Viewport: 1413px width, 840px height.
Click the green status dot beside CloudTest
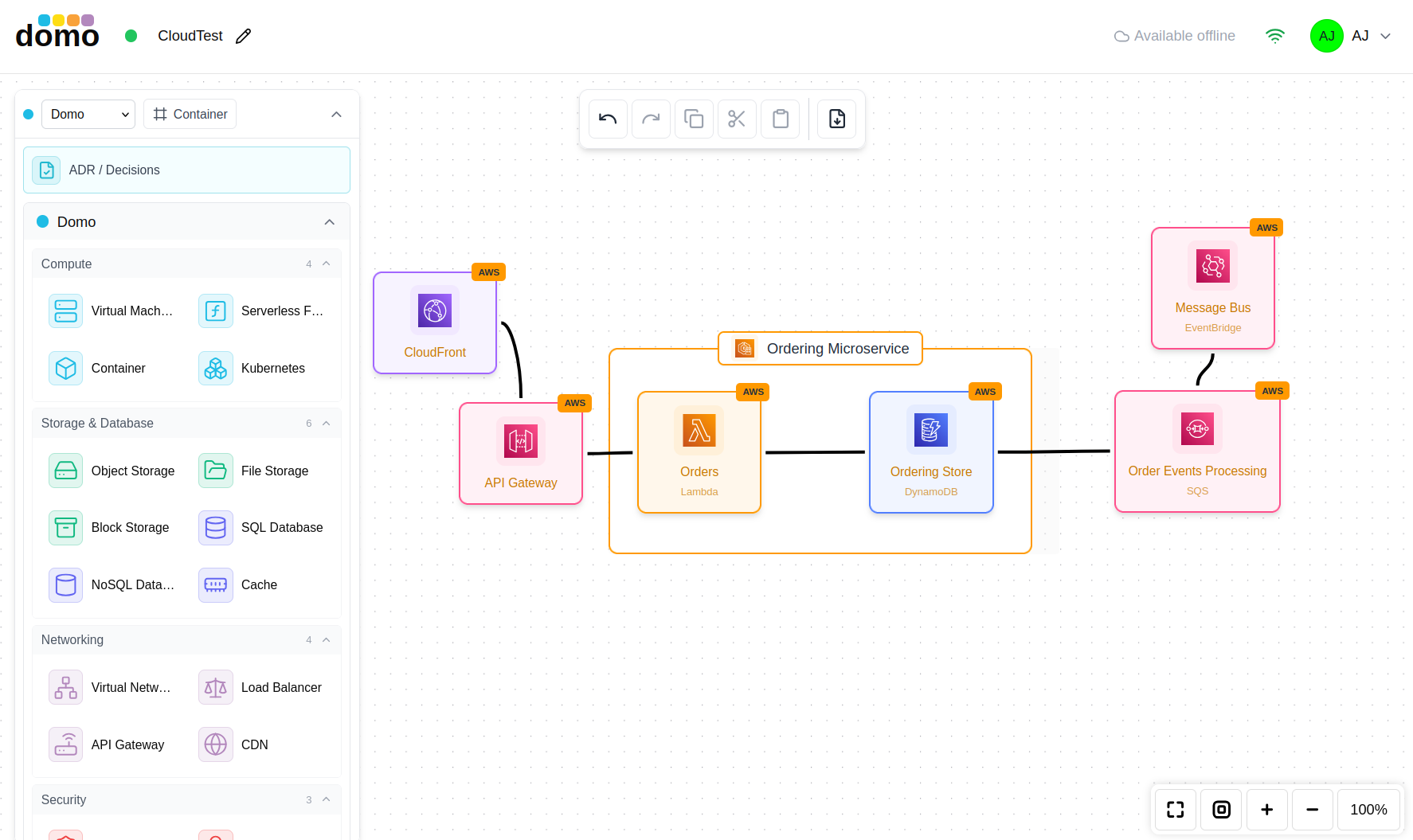tap(131, 36)
